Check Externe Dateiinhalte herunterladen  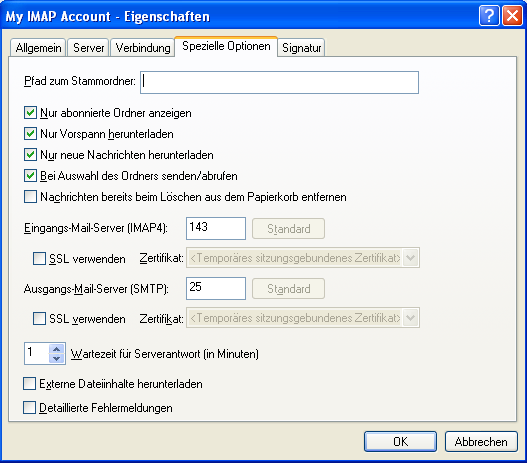pyautogui.click(x=30, y=384)
